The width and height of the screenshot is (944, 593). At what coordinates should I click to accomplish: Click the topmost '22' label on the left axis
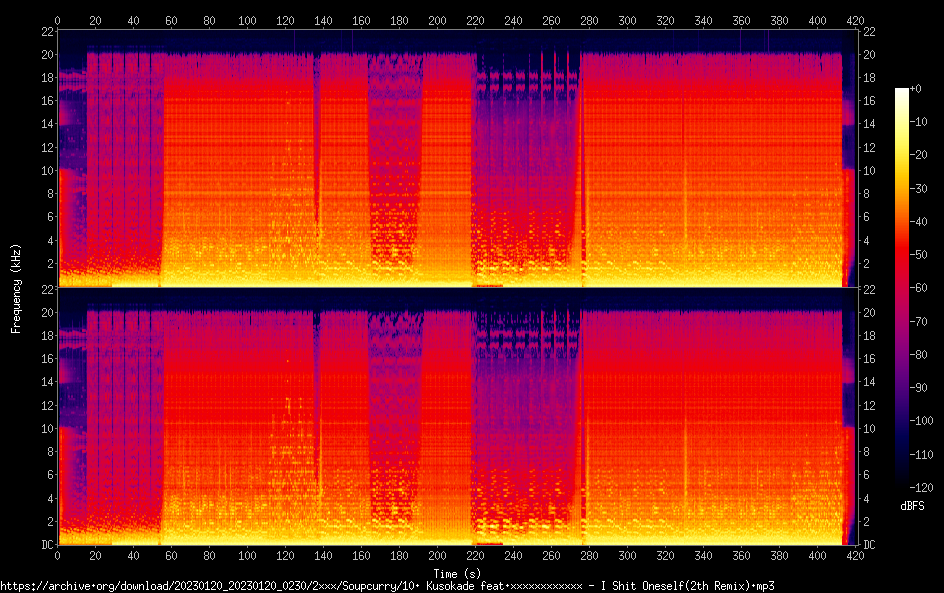pyautogui.click(x=45, y=32)
